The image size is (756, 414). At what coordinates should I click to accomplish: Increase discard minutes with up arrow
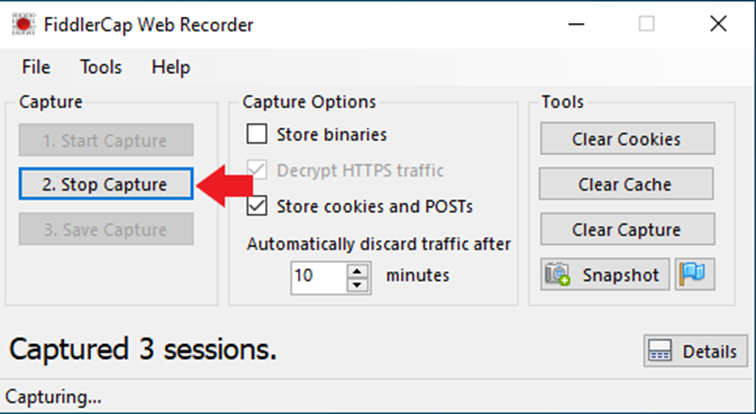[357, 270]
